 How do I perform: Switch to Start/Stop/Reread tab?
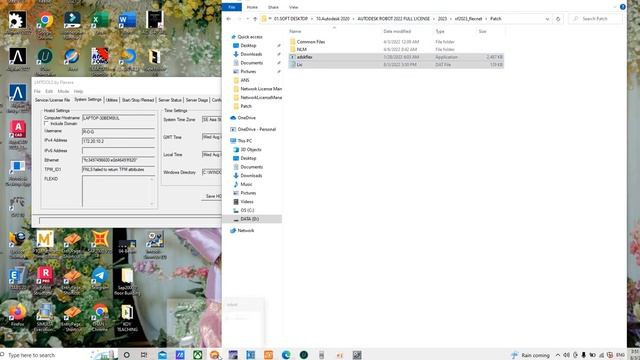pyautogui.click(x=138, y=100)
